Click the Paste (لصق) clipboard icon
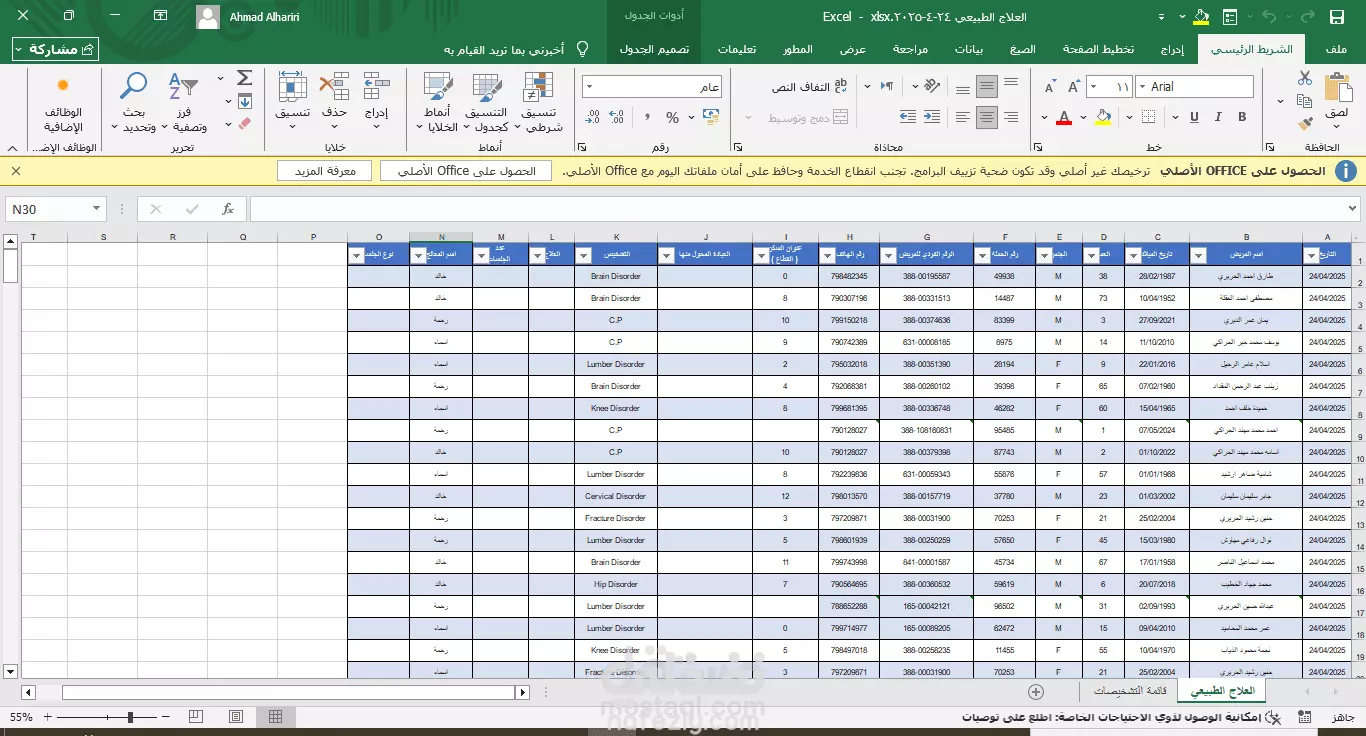 click(x=1338, y=87)
